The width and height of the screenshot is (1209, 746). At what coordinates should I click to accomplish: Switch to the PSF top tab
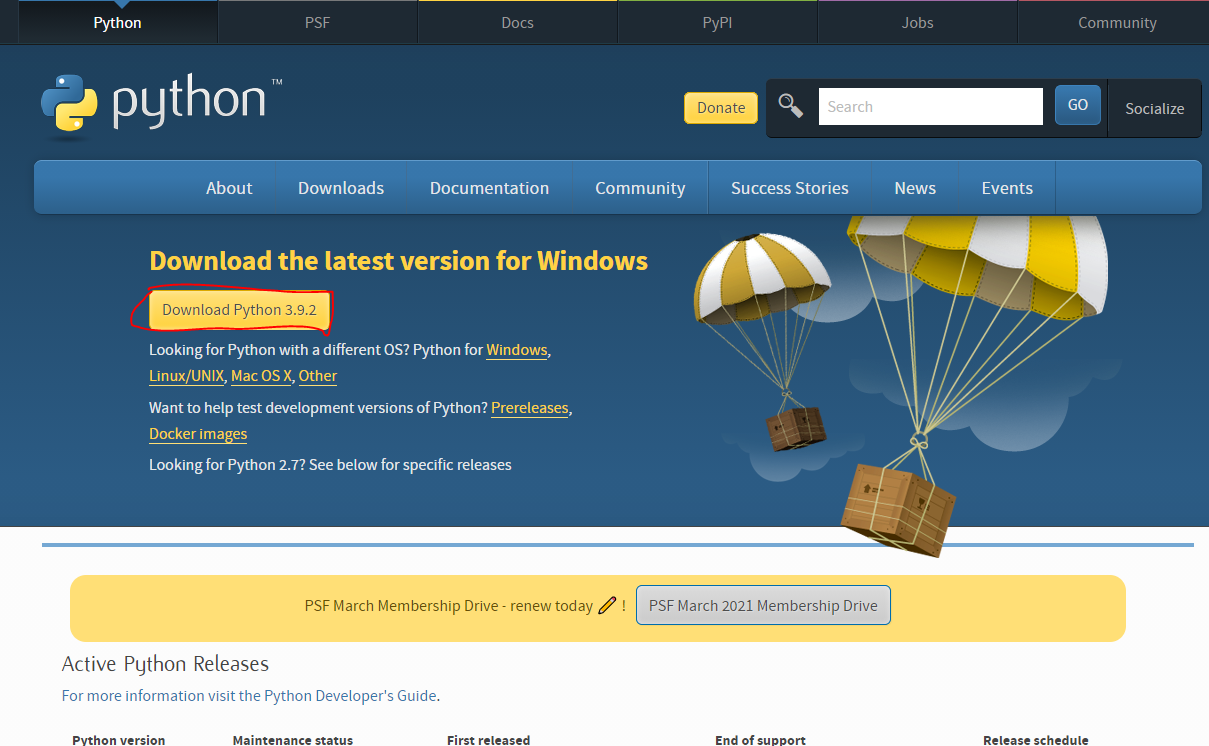click(x=318, y=22)
